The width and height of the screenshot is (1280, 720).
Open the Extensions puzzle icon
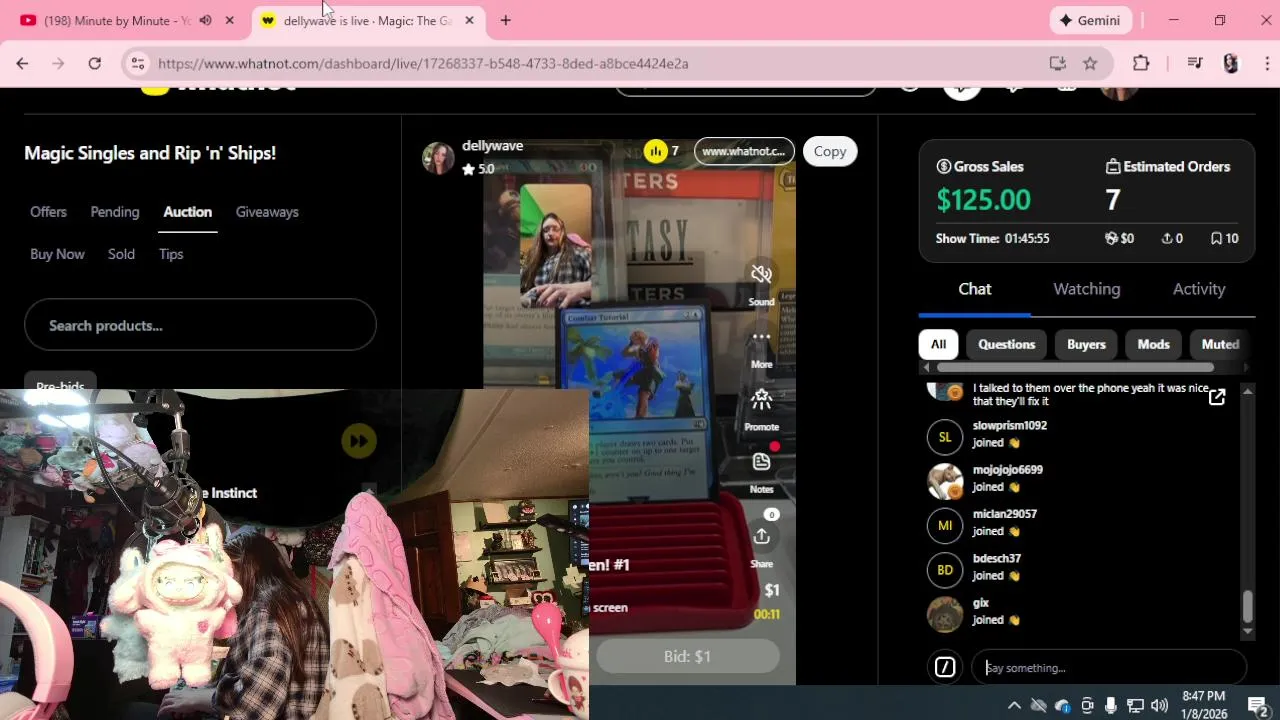point(1141,63)
